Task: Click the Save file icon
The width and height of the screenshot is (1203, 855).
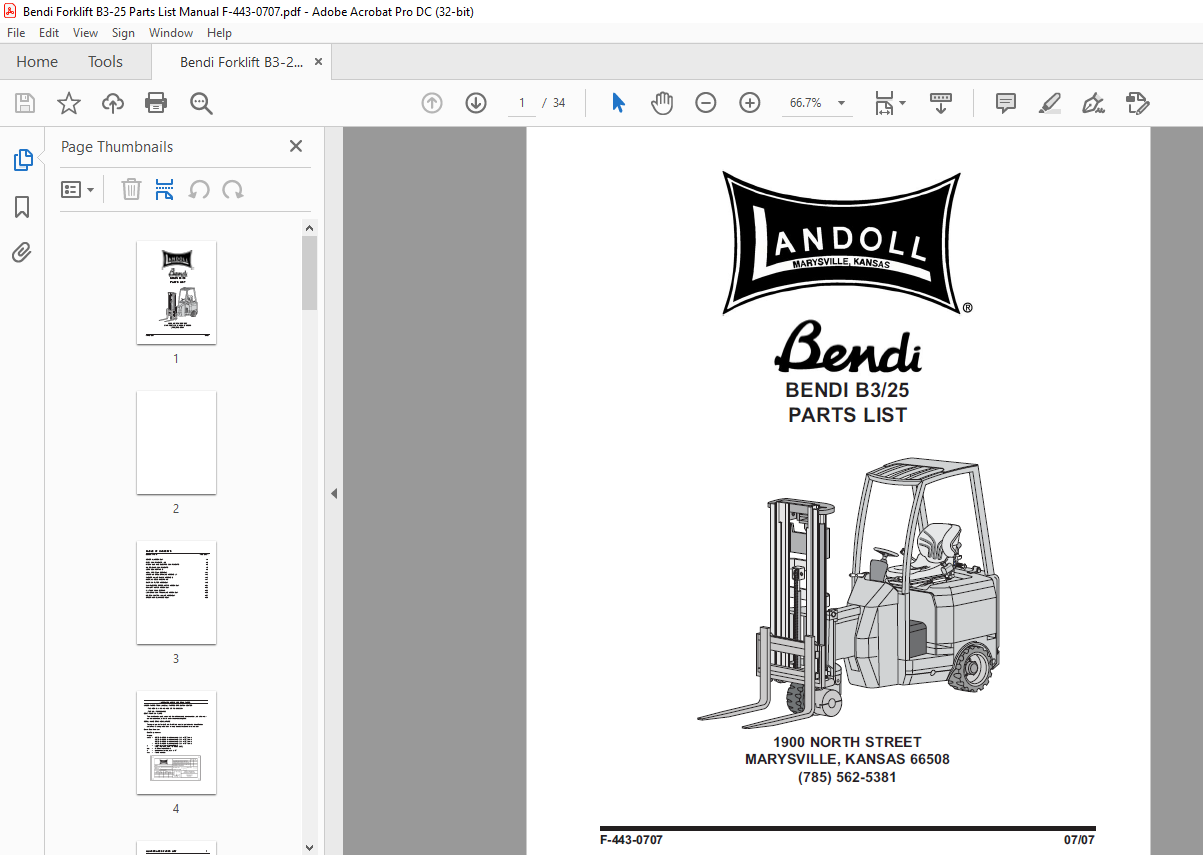Action: [x=25, y=103]
